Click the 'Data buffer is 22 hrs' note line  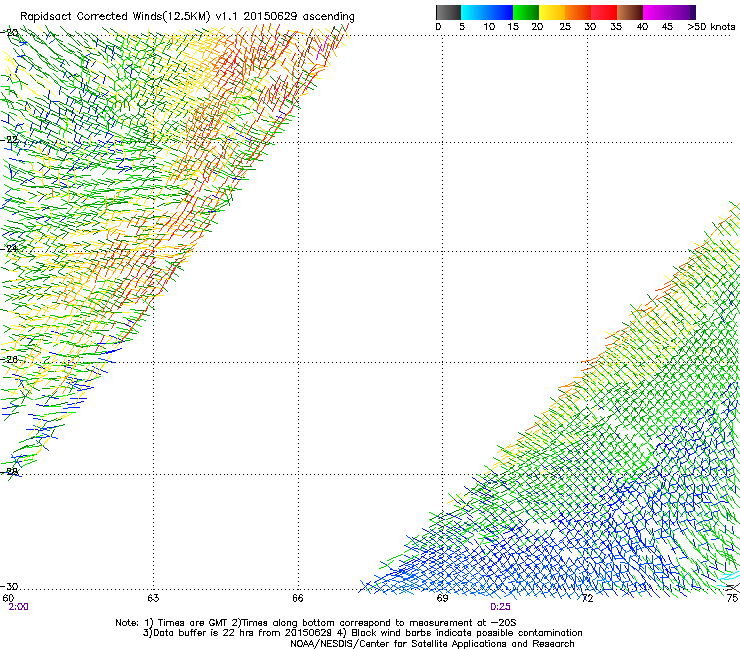(362, 633)
